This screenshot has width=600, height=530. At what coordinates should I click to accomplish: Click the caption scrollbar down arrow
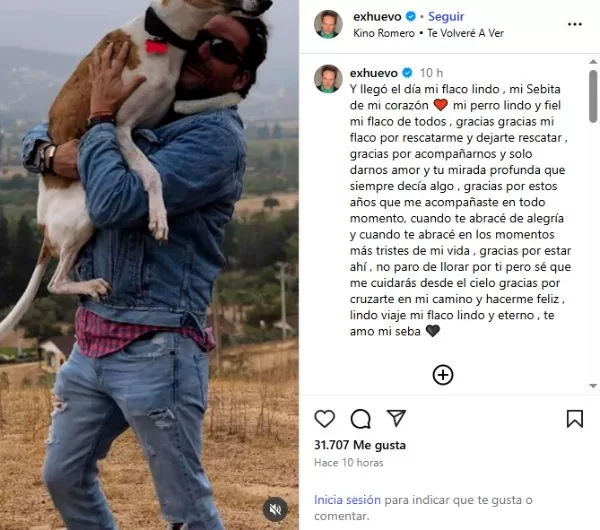(x=593, y=386)
